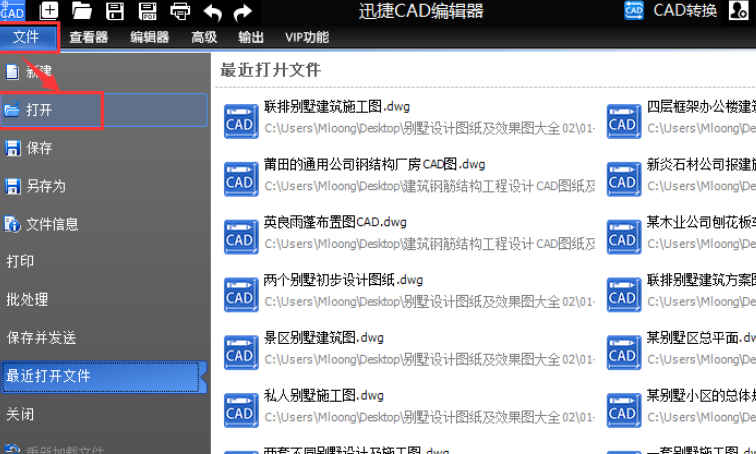Click the CAD转换 button label

(x=685, y=11)
